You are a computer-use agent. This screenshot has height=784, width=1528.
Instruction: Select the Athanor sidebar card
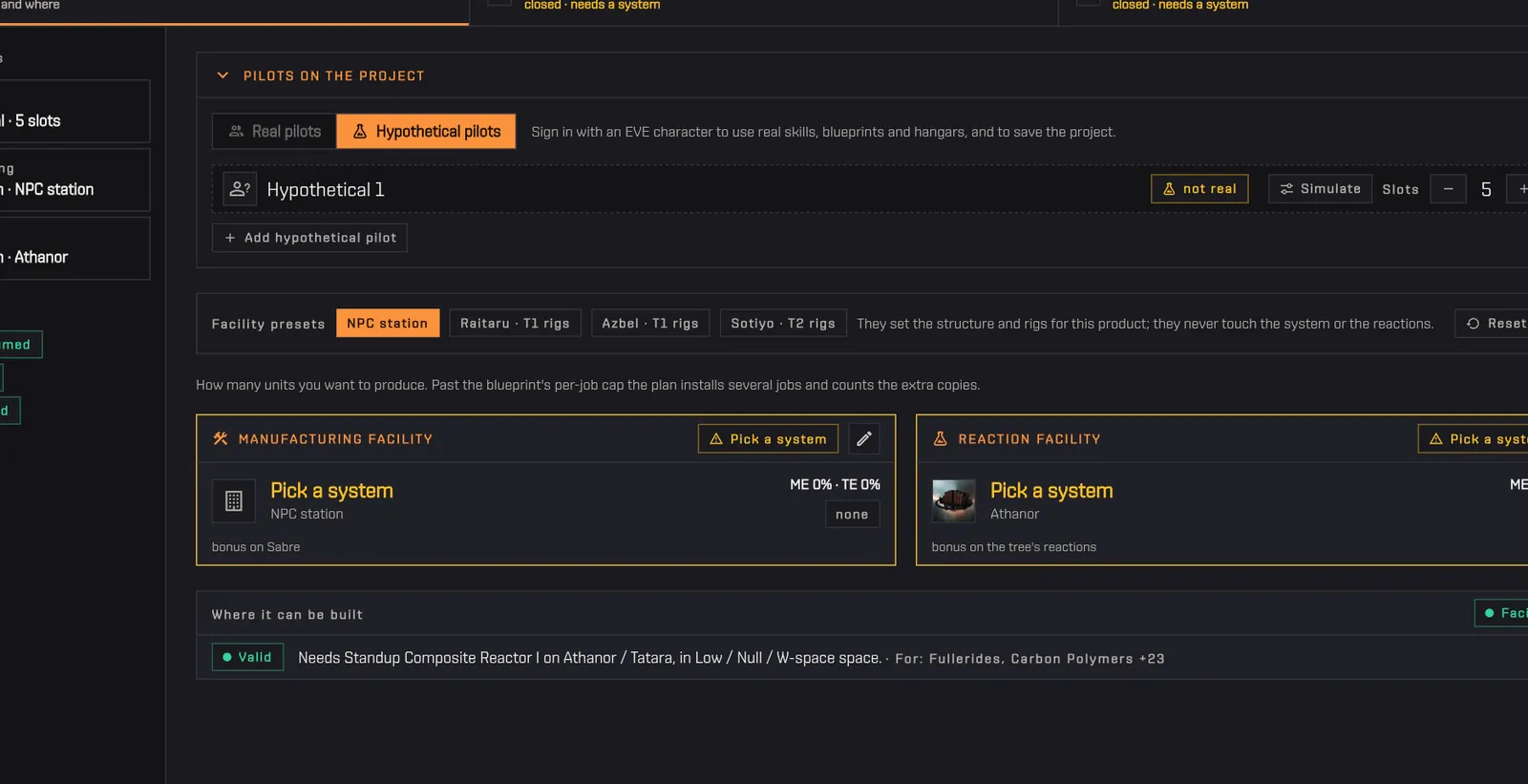[x=74, y=248]
